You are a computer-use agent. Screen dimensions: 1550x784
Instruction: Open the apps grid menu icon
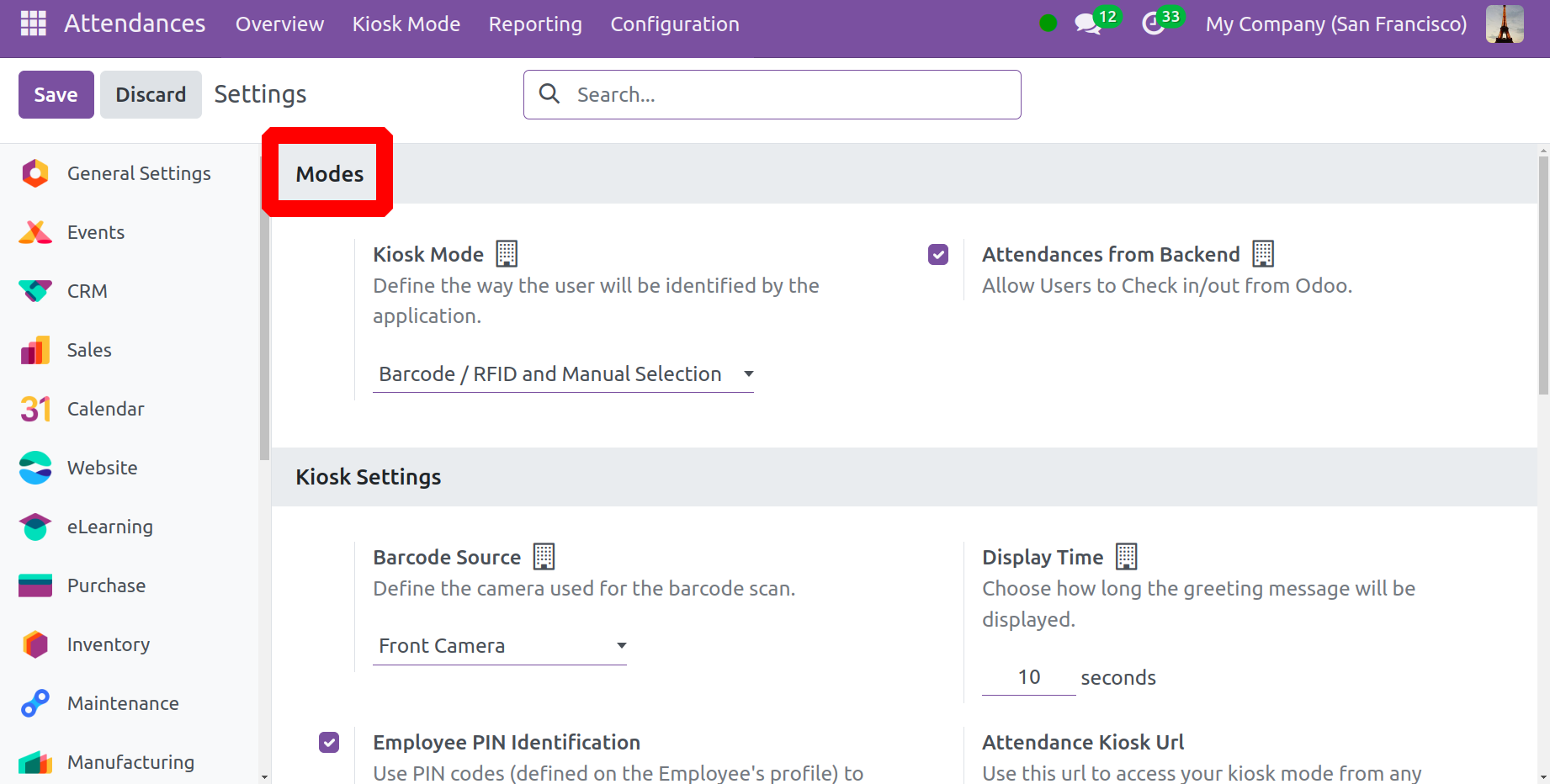(33, 24)
